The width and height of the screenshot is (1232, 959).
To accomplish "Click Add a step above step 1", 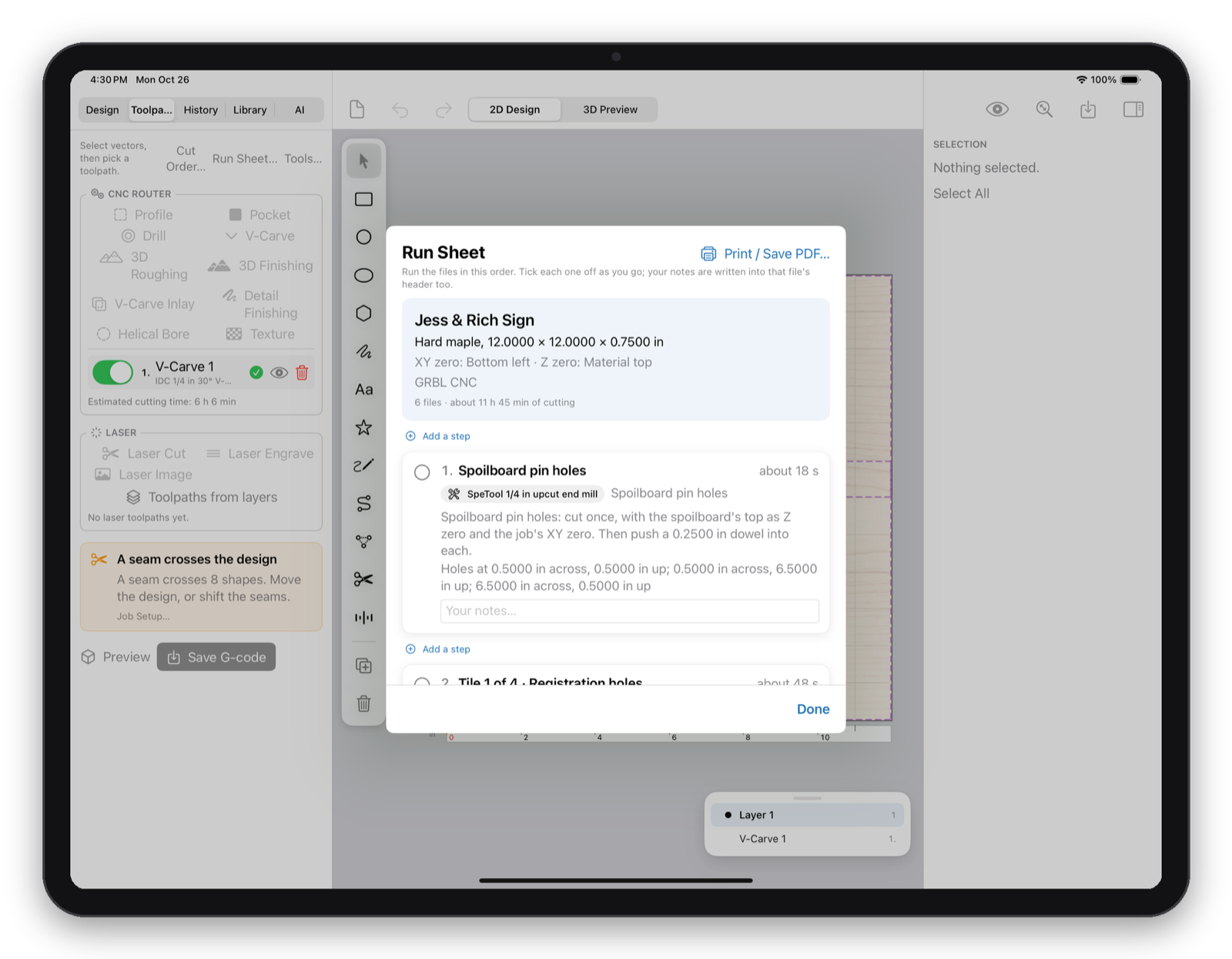I will [x=438, y=436].
